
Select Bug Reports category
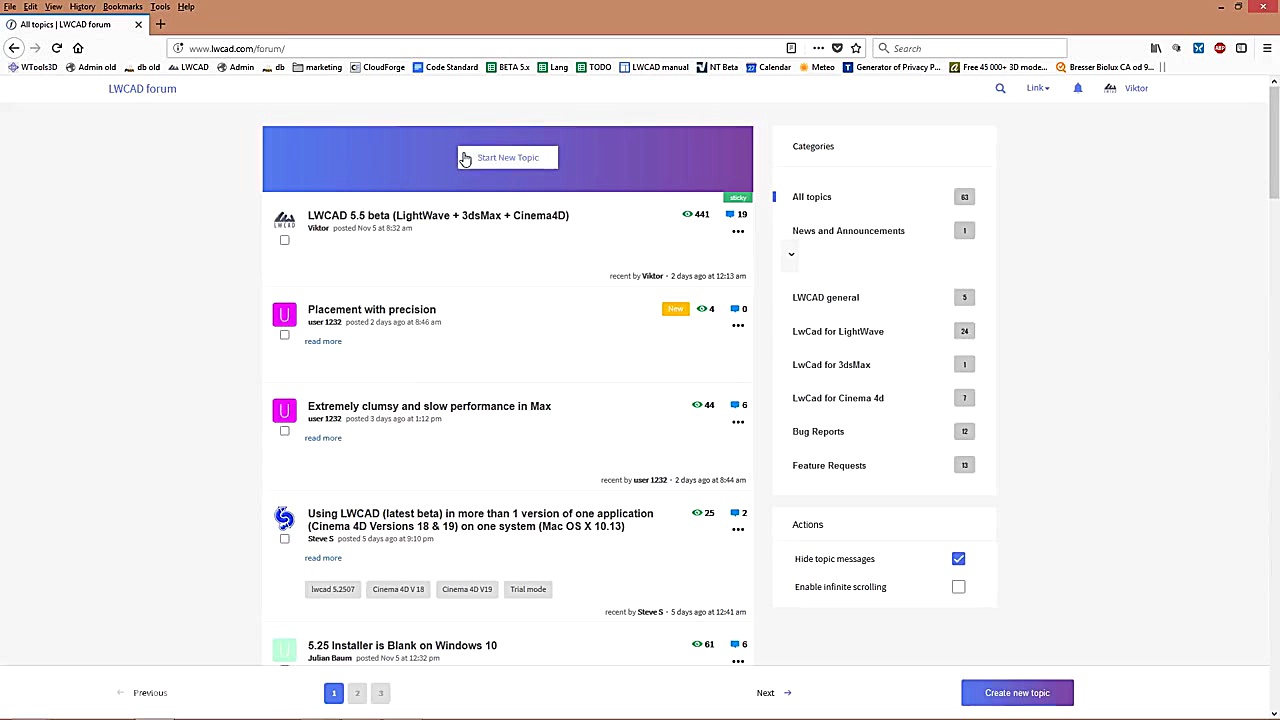point(818,432)
